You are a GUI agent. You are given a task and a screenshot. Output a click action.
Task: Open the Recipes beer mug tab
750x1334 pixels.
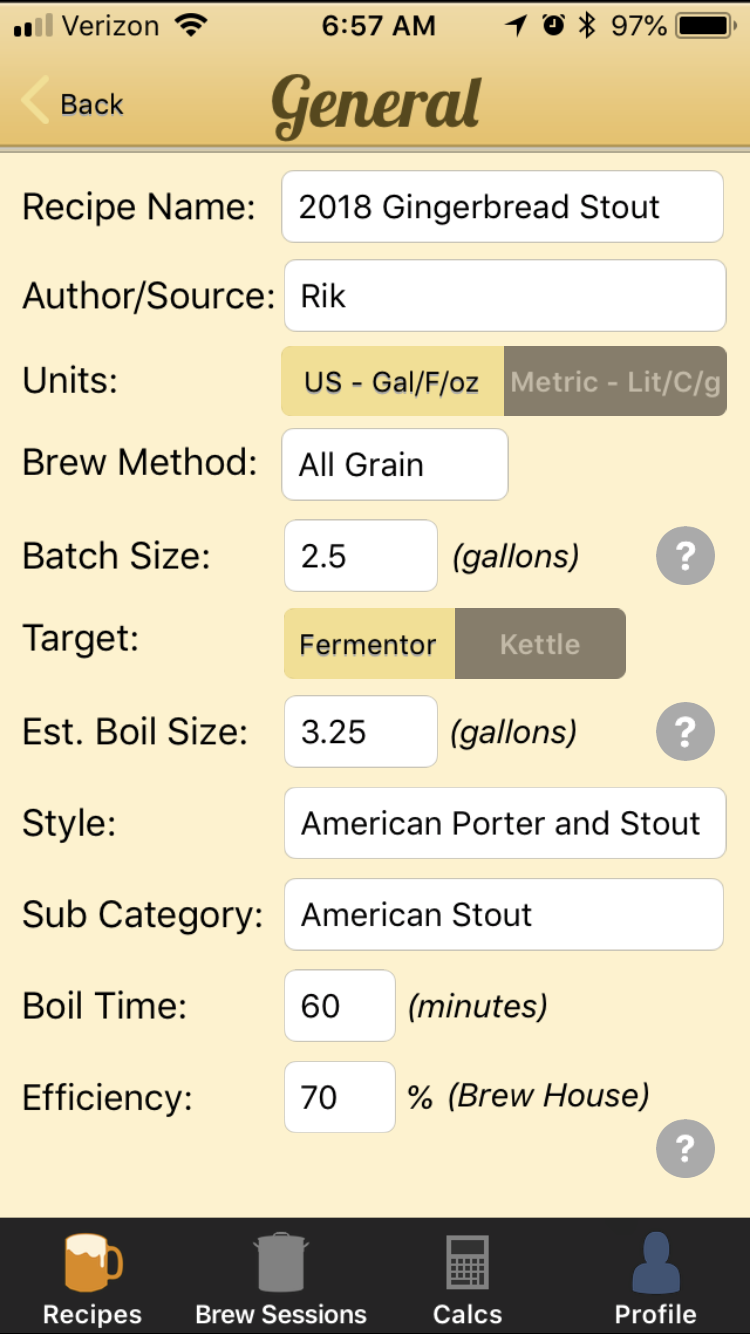pyautogui.click(x=92, y=1278)
